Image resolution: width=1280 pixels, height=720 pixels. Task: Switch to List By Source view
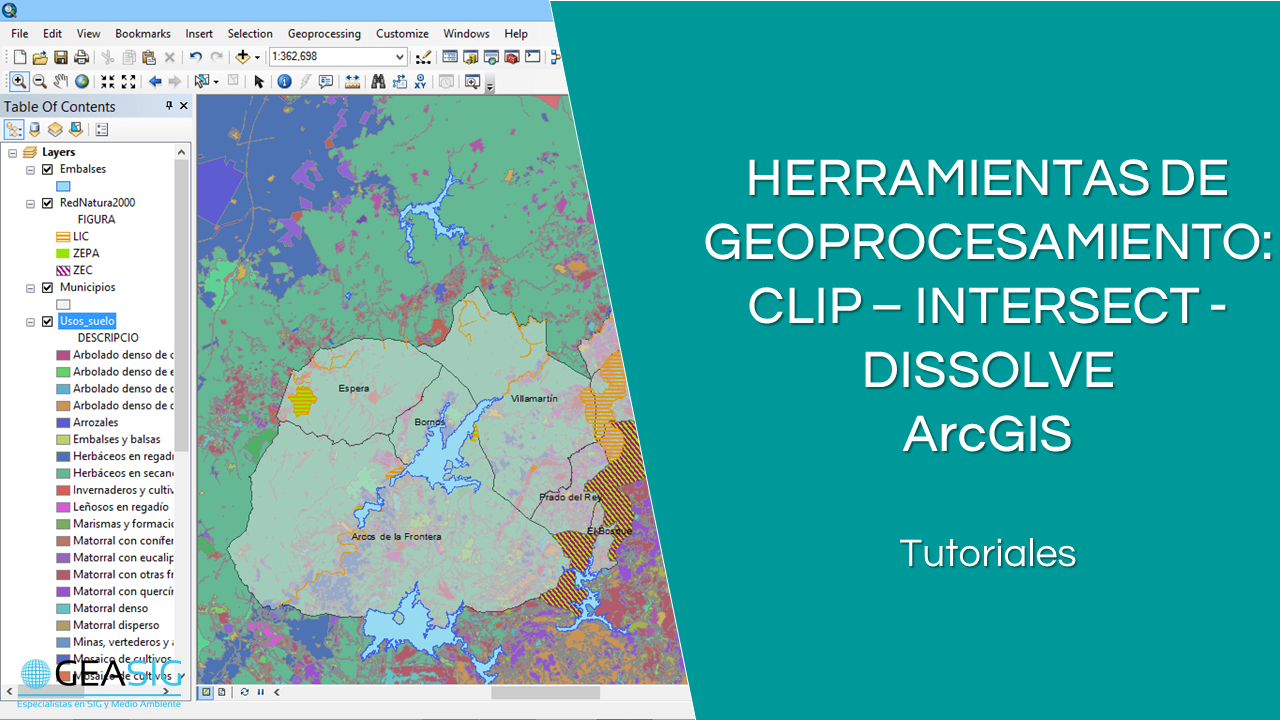click(35, 129)
